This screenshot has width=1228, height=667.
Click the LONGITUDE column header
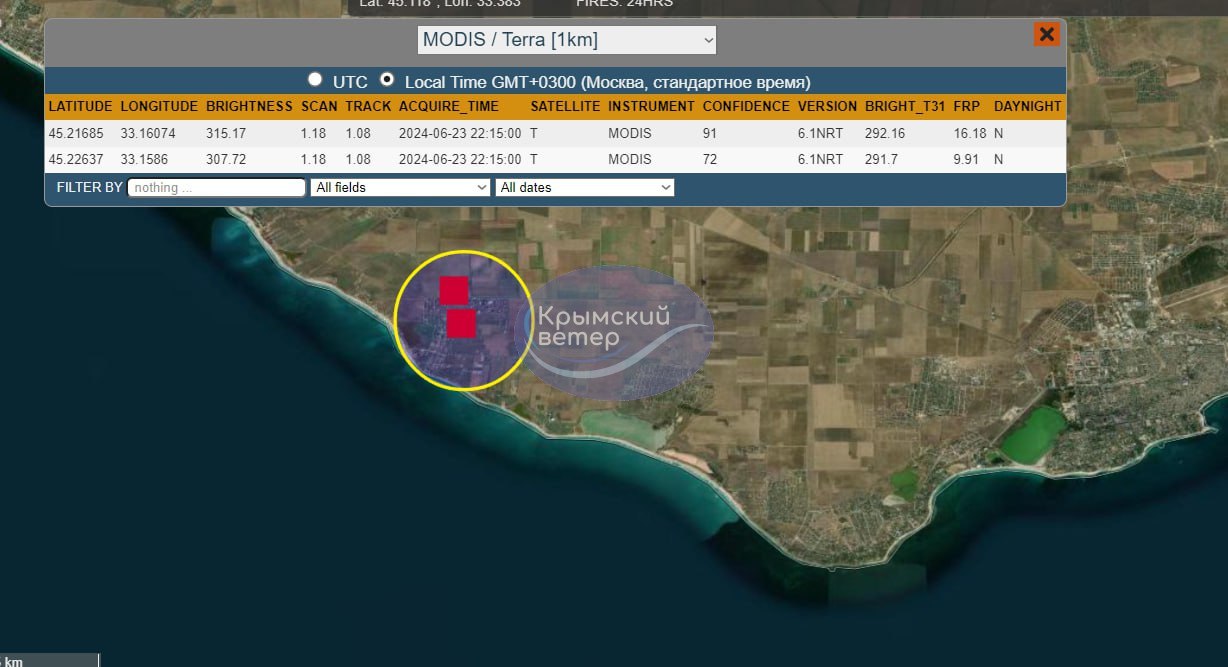159,106
